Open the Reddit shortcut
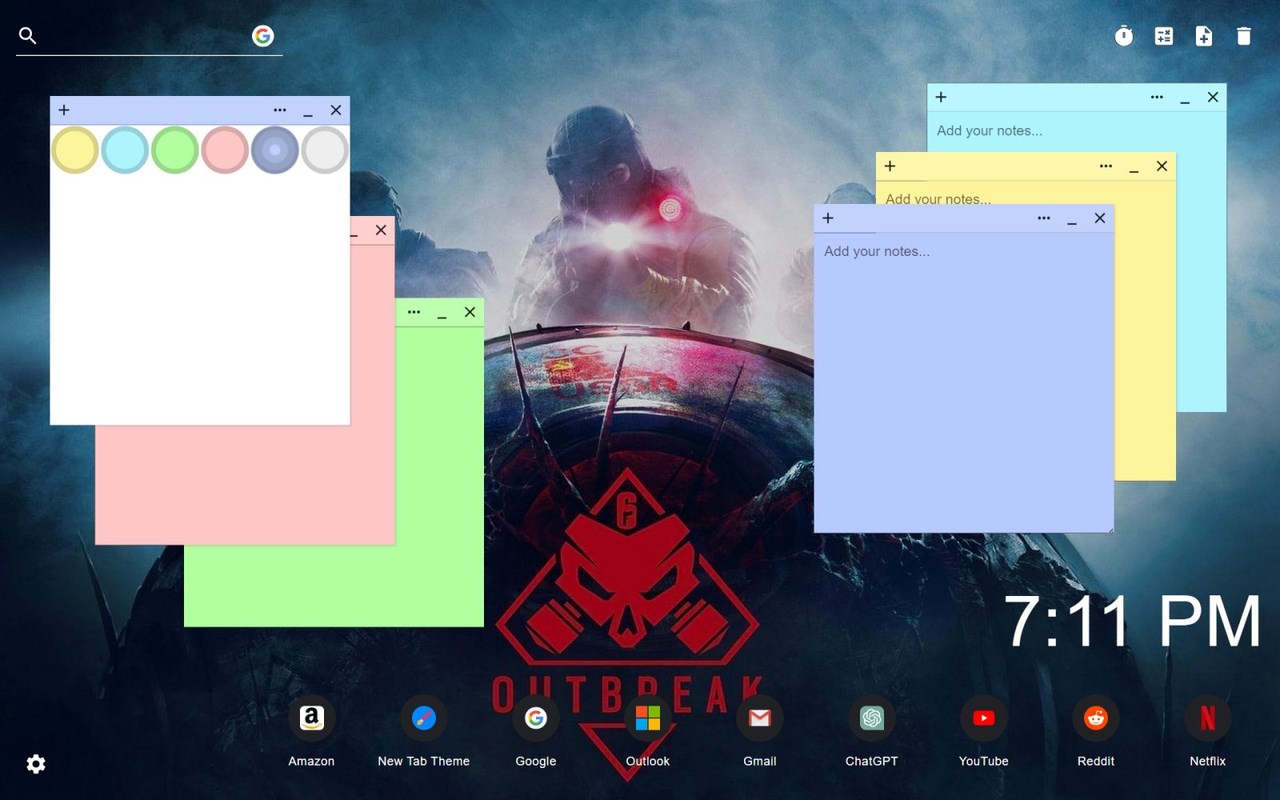The image size is (1280, 800). point(1096,718)
